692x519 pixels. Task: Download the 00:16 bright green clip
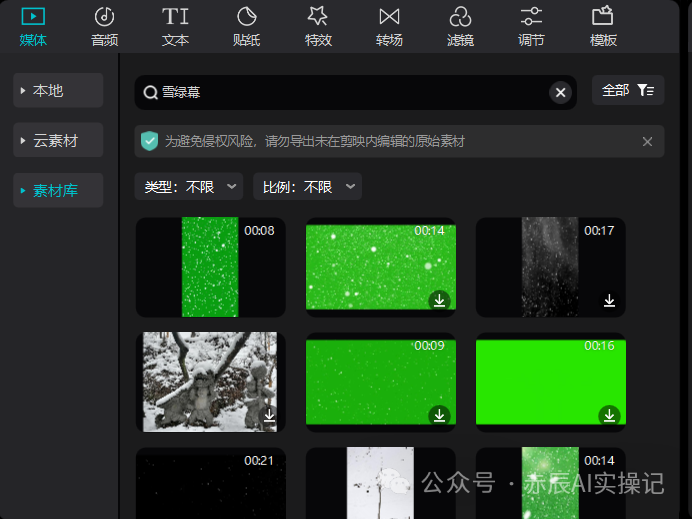pos(609,416)
